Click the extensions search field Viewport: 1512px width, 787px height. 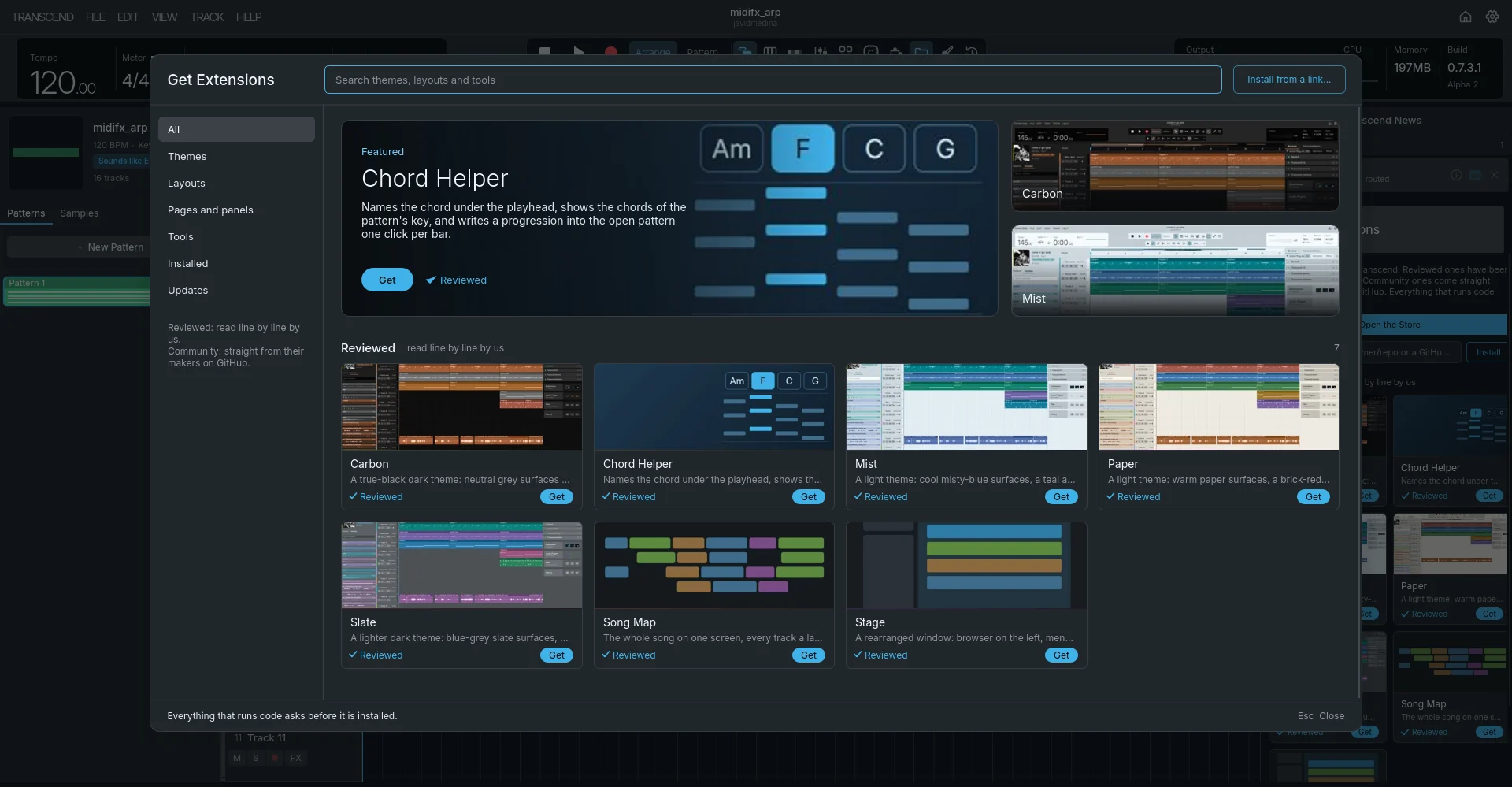(773, 80)
